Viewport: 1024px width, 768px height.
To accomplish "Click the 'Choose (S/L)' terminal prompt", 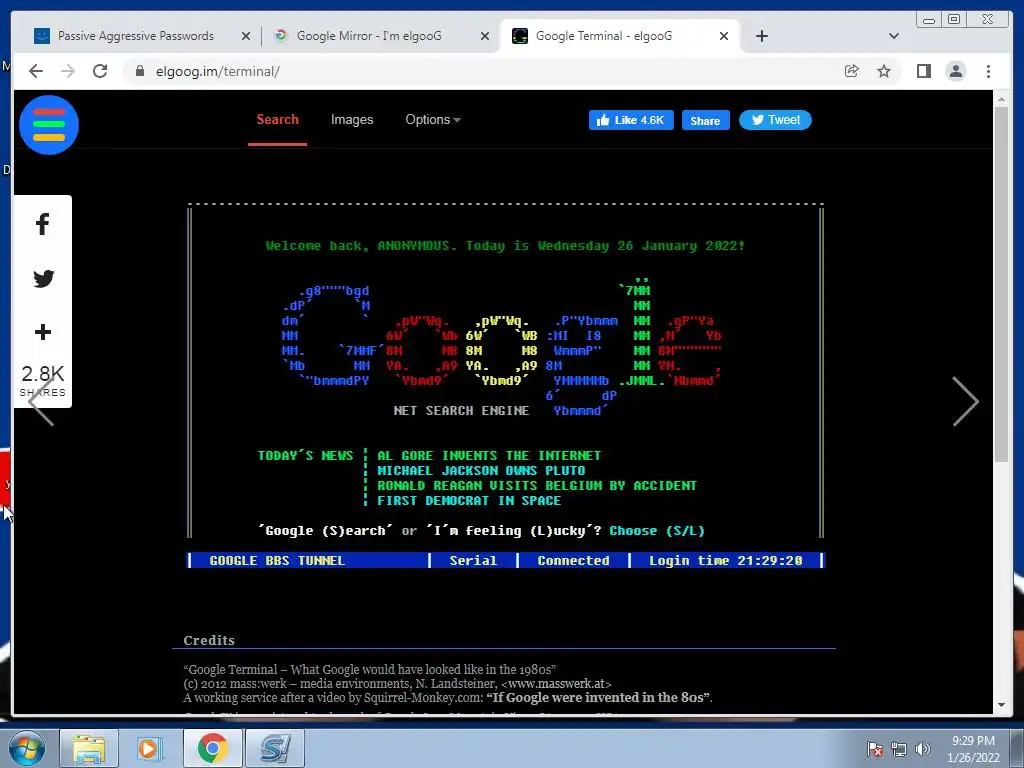I will [657, 531].
